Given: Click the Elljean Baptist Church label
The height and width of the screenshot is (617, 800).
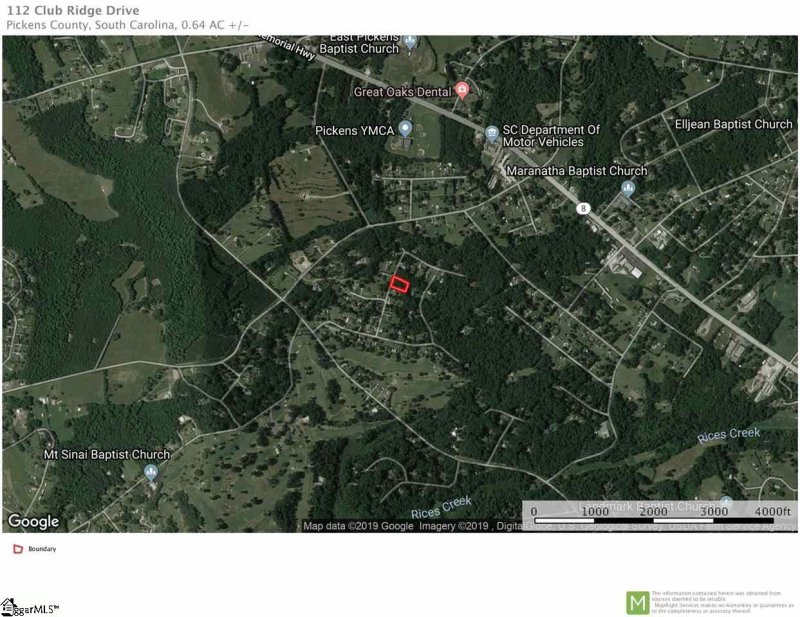Looking at the screenshot, I should coord(733,124).
